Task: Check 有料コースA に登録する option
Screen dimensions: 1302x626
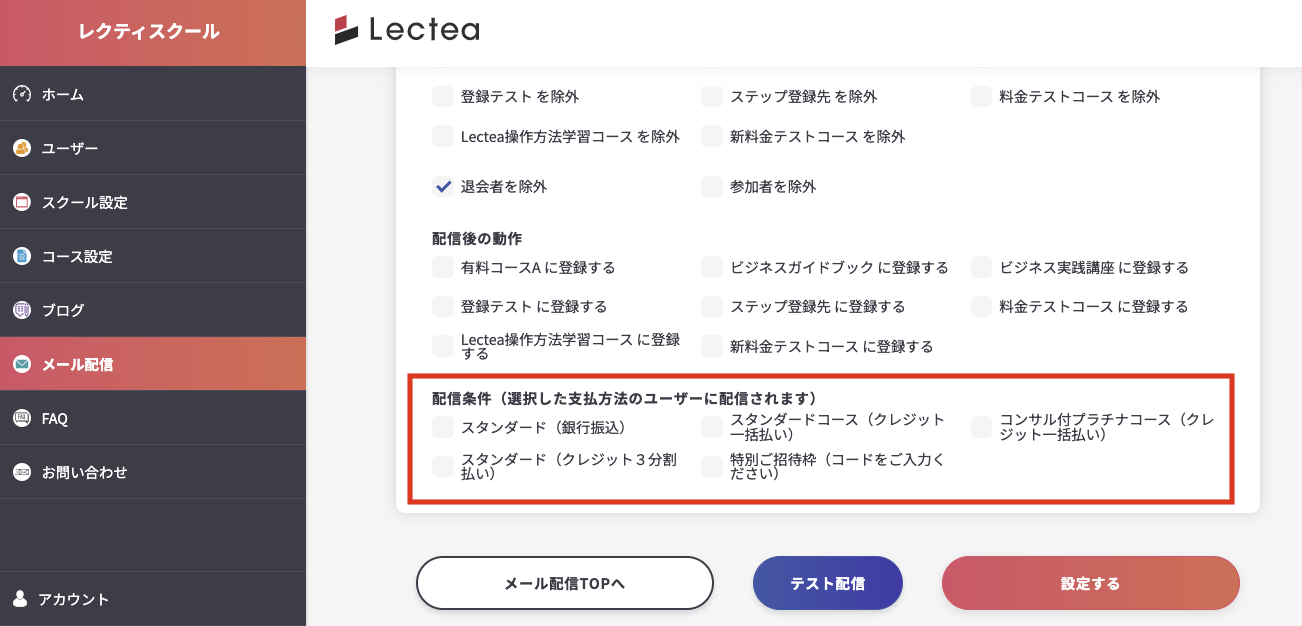Action: [443, 267]
